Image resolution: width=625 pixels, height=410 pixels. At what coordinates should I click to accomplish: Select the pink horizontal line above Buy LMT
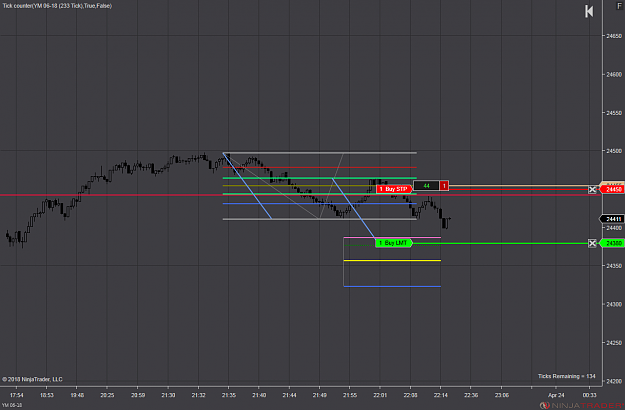(392, 237)
